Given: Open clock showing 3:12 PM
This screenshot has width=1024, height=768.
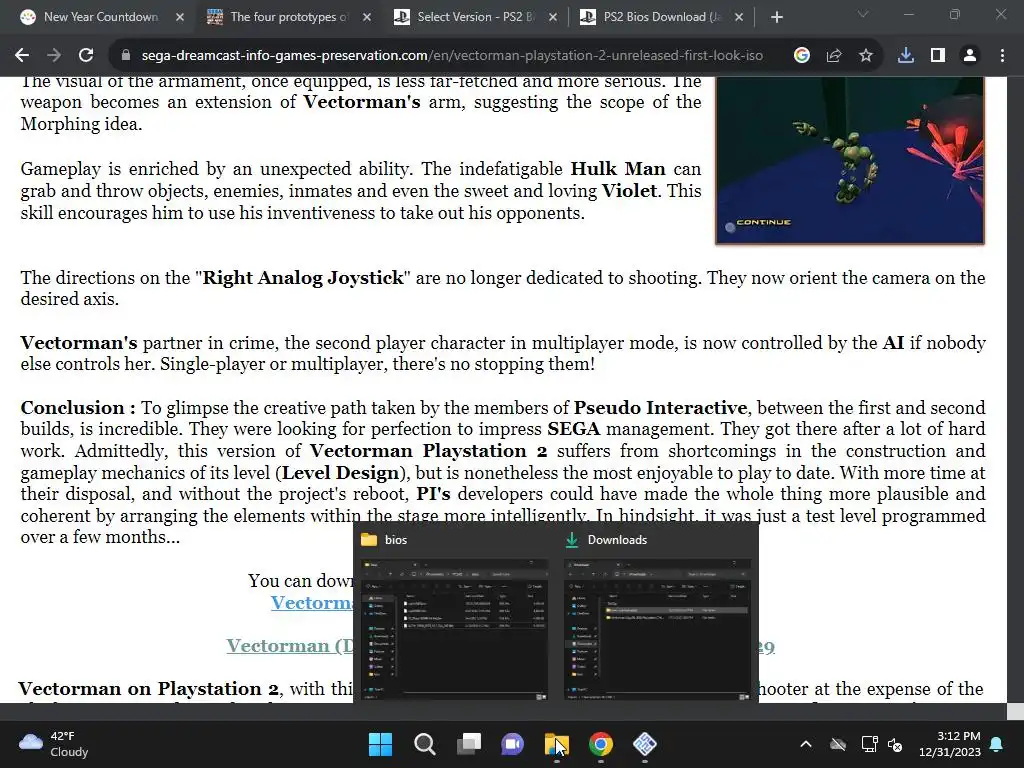Looking at the screenshot, I should [950, 744].
